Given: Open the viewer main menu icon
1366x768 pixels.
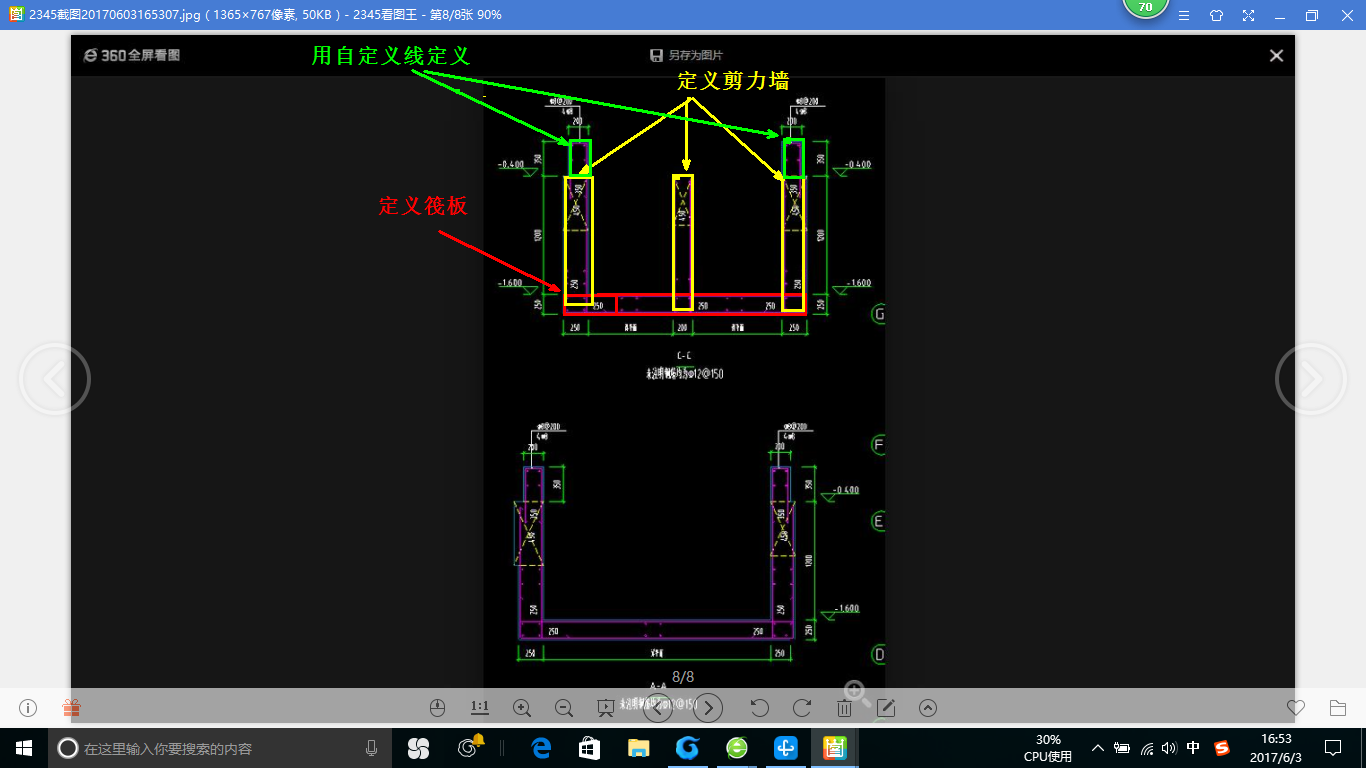Looking at the screenshot, I should coord(1184,15).
